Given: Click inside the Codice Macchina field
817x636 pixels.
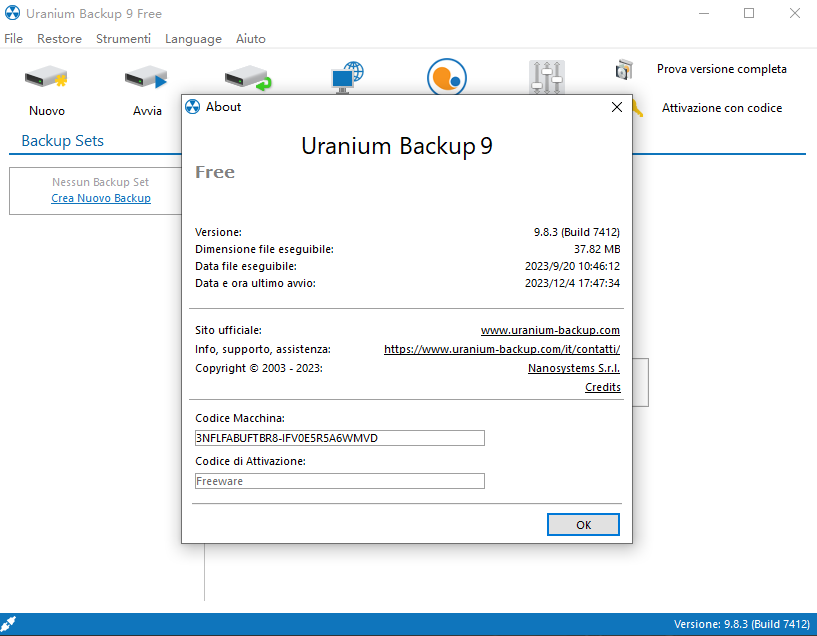Looking at the screenshot, I should pyautogui.click(x=339, y=438).
